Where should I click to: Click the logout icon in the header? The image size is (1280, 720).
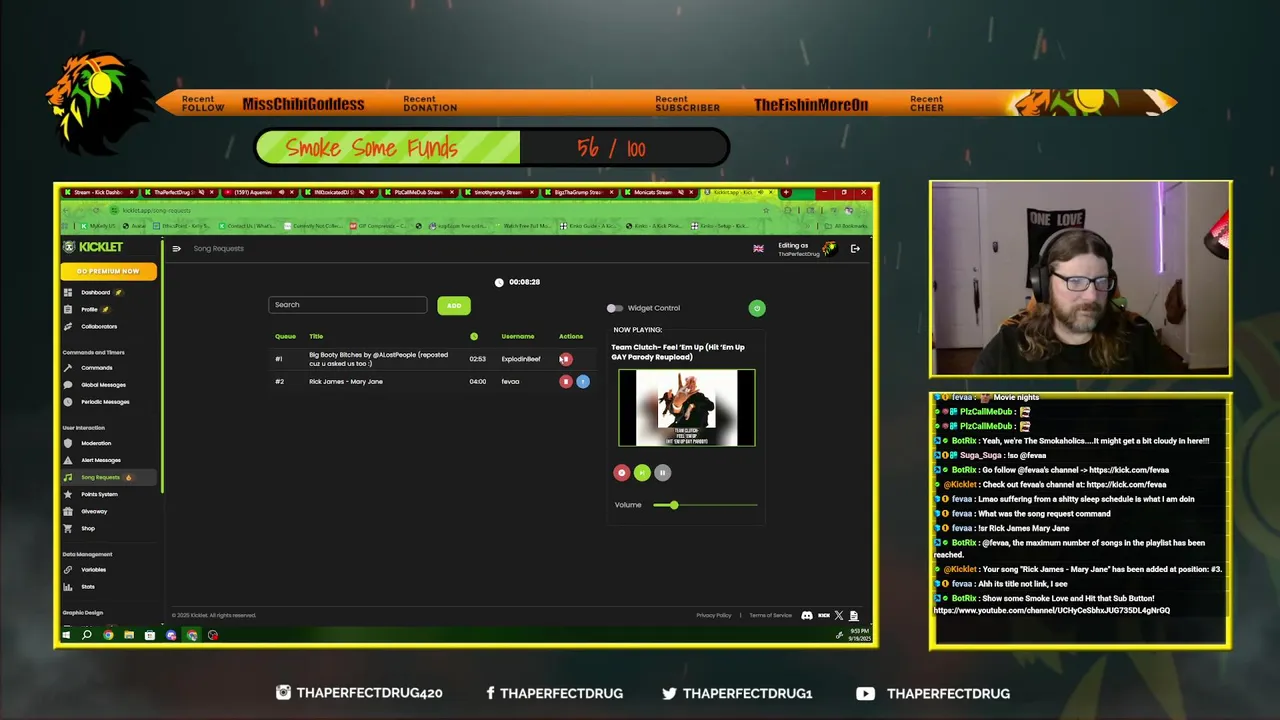point(855,249)
